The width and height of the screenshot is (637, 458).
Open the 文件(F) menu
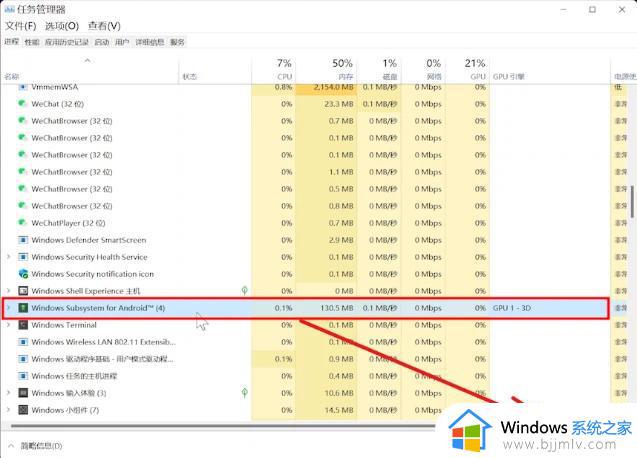pos(20,26)
